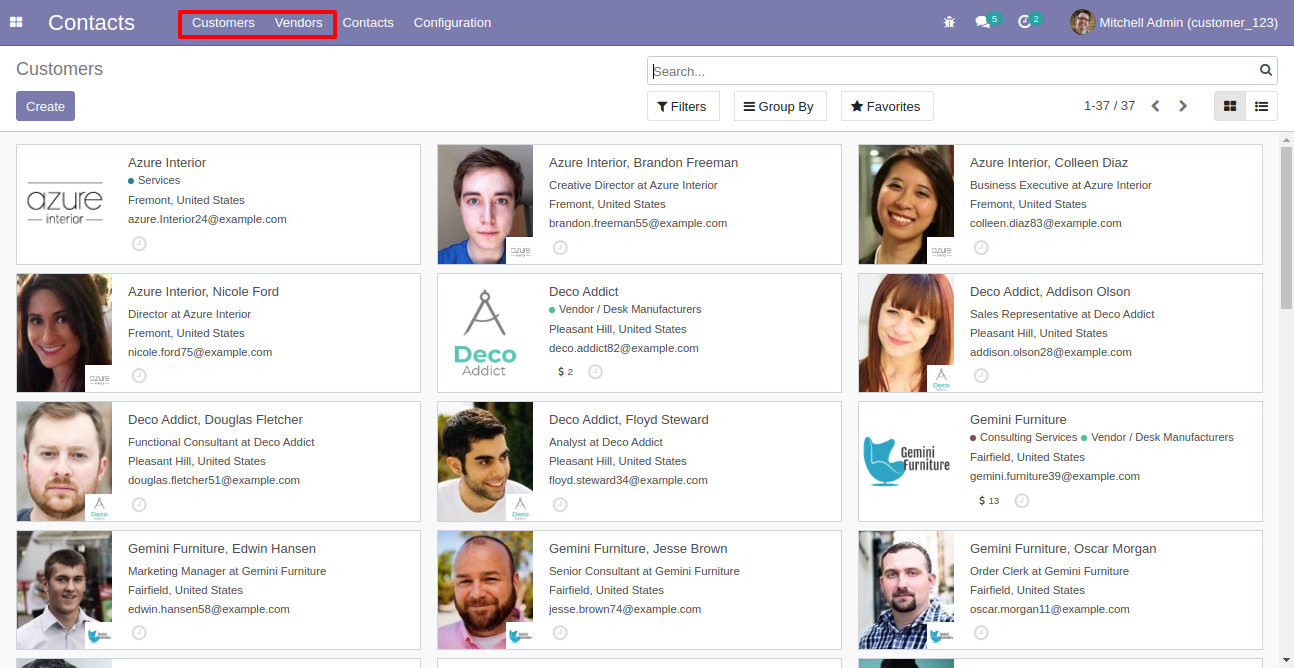Click email colleen.diaz83@example.com
This screenshot has height=668, width=1294.
[x=1046, y=223]
